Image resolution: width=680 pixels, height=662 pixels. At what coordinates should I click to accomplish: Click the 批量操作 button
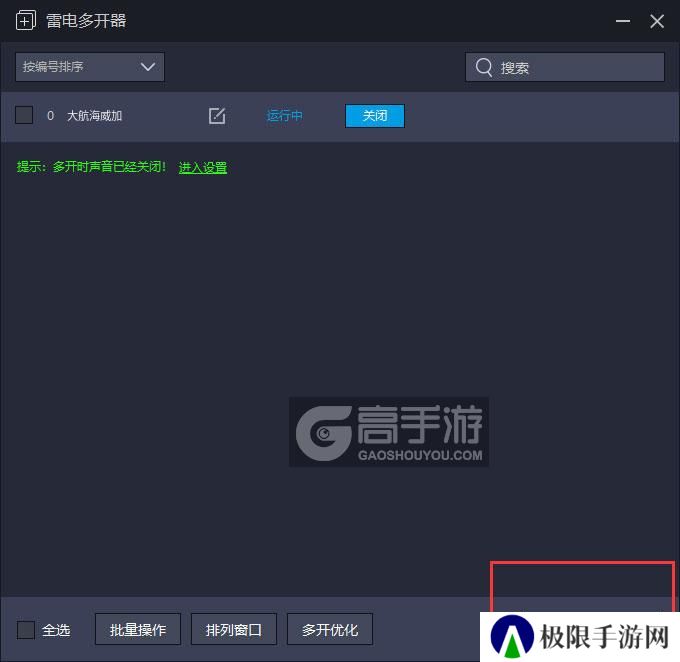(138, 629)
